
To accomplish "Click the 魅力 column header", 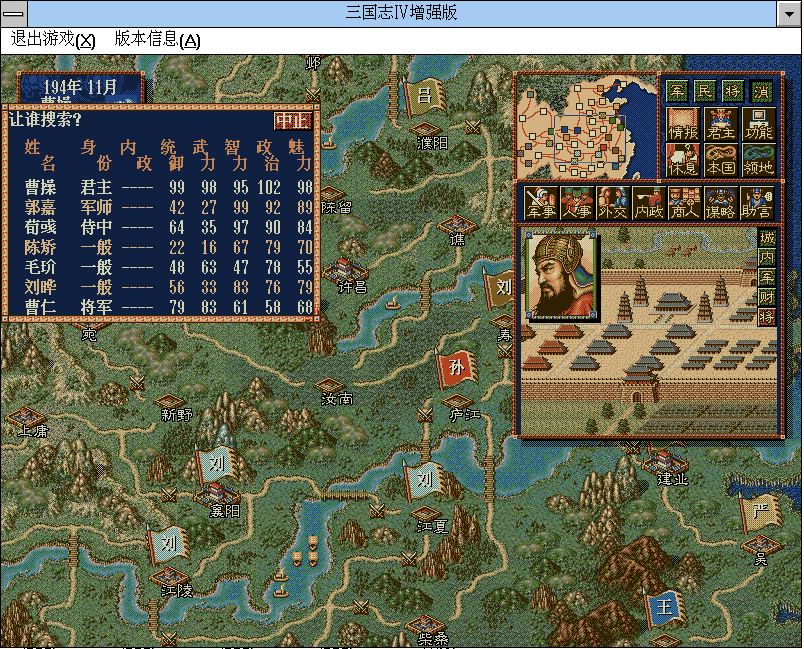I will pos(301,155).
